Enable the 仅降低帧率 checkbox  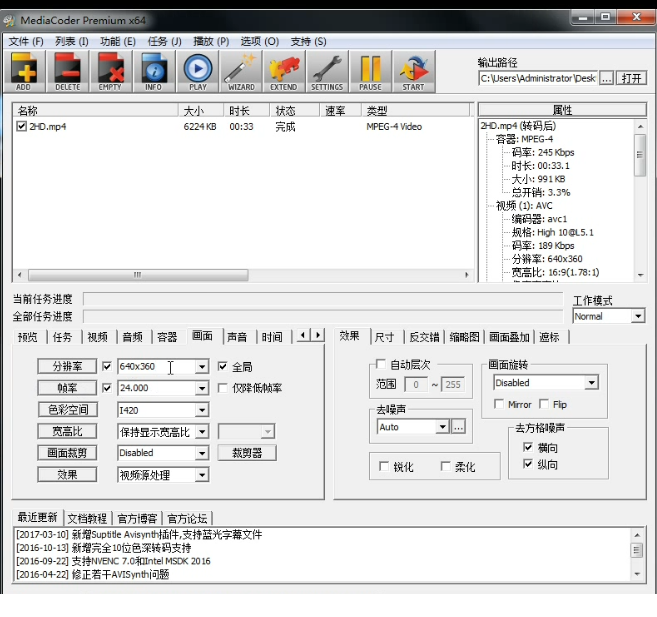[x=222, y=388]
